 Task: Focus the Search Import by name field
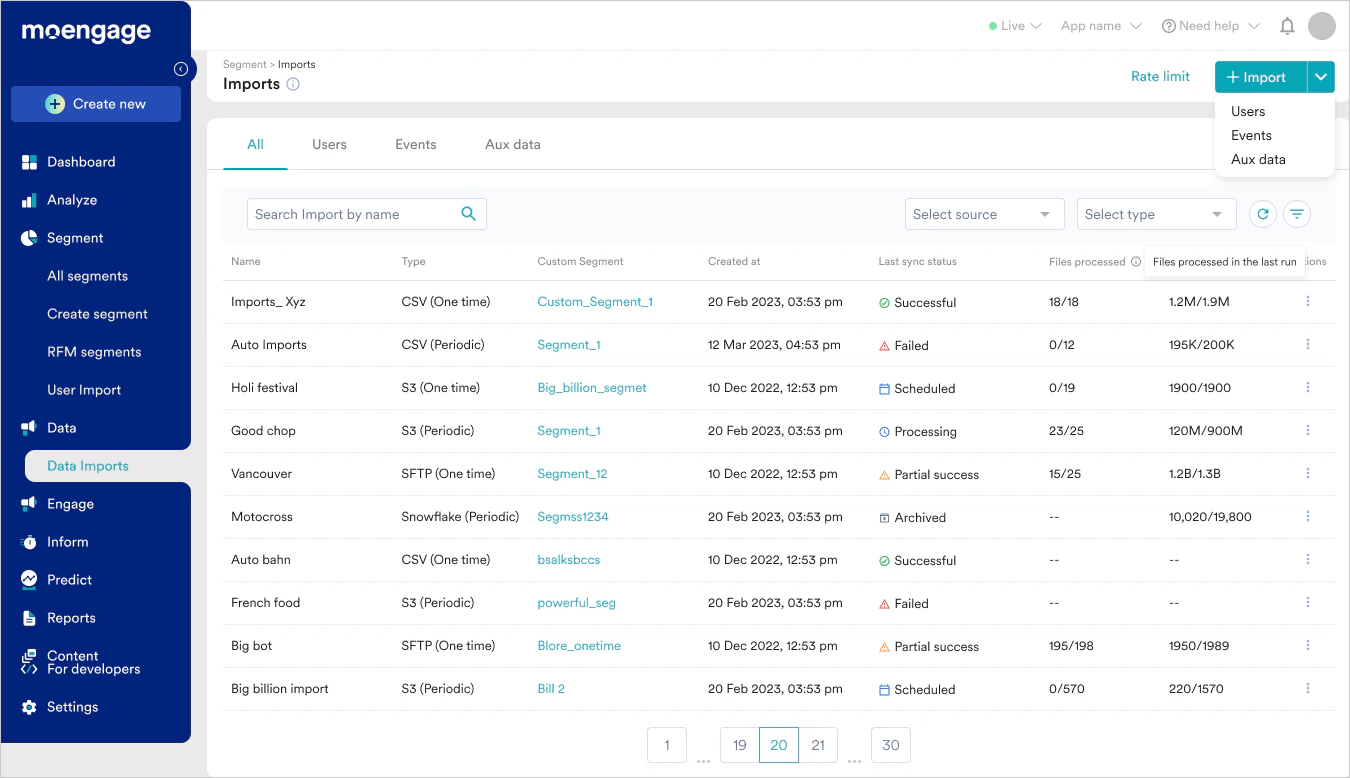[367, 214]
